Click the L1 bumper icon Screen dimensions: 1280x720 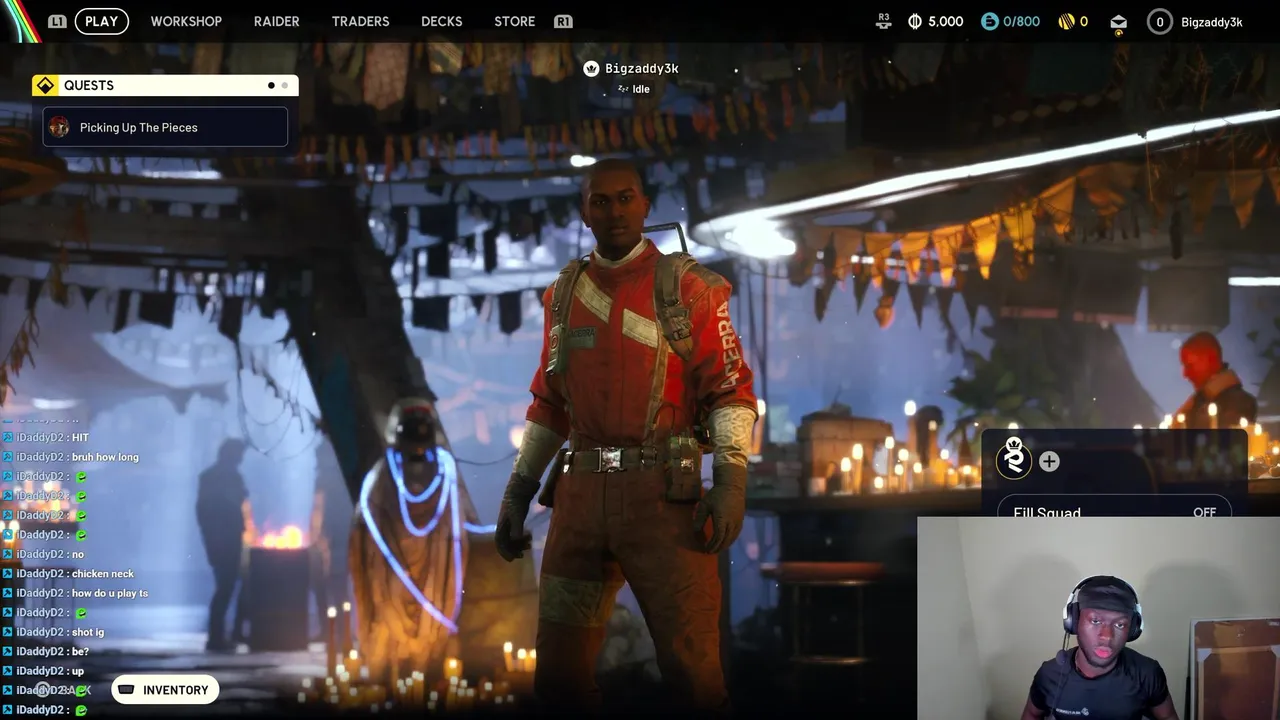point(57,21)
